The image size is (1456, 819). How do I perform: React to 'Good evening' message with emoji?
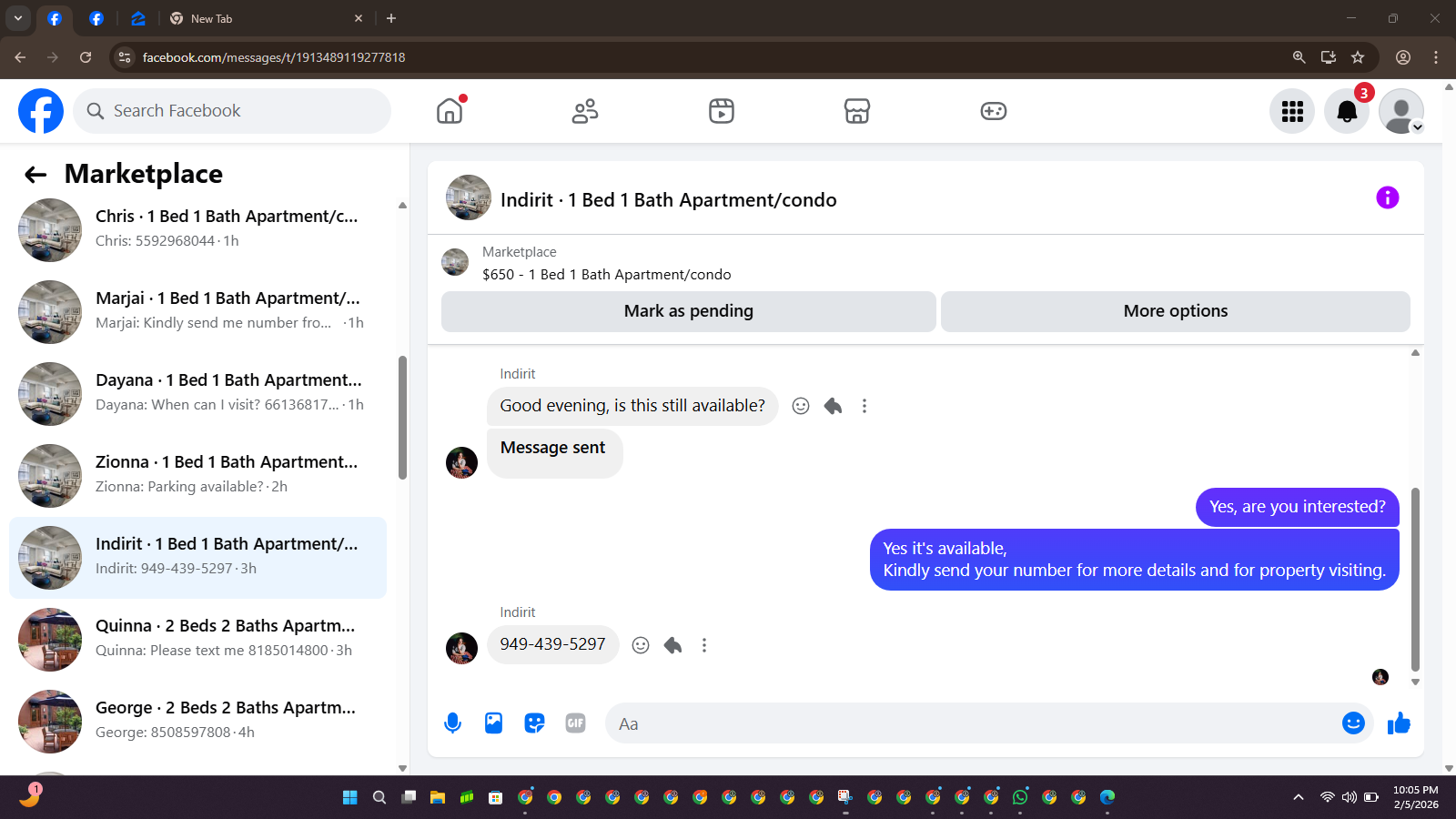coord(801,406)
